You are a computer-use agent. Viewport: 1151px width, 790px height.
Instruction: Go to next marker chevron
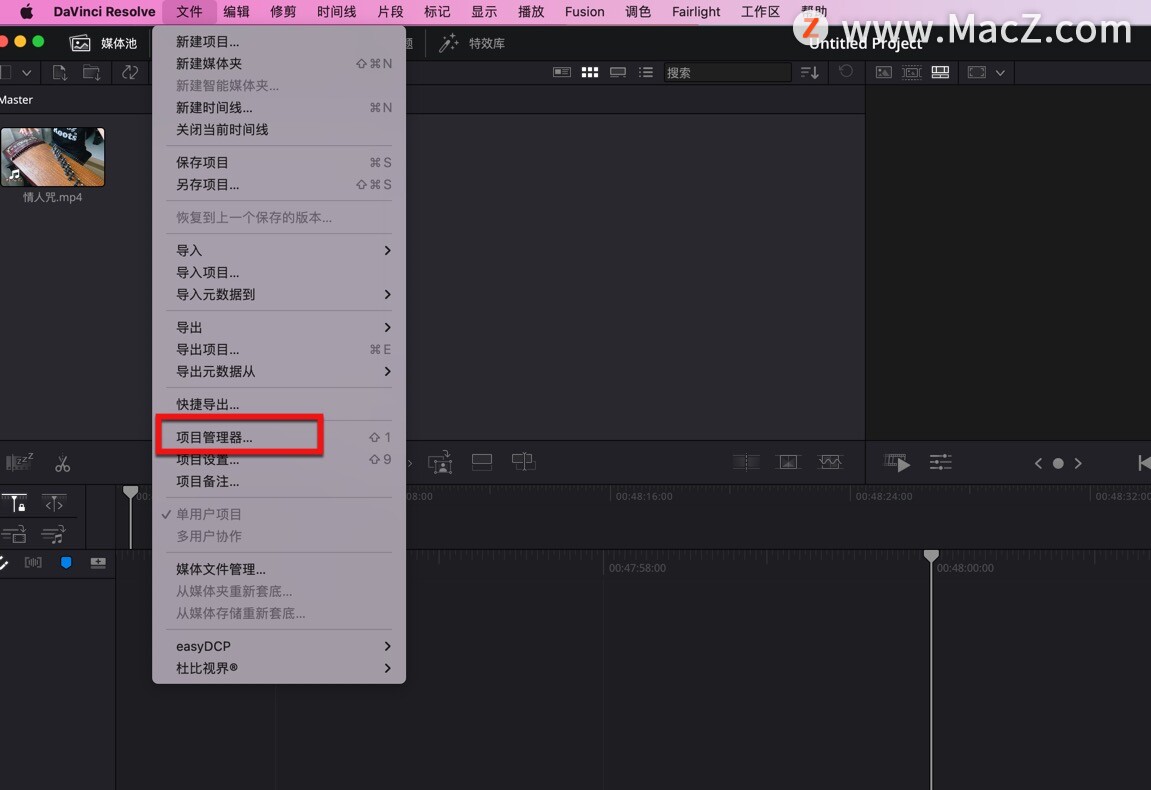point(1078,463)
